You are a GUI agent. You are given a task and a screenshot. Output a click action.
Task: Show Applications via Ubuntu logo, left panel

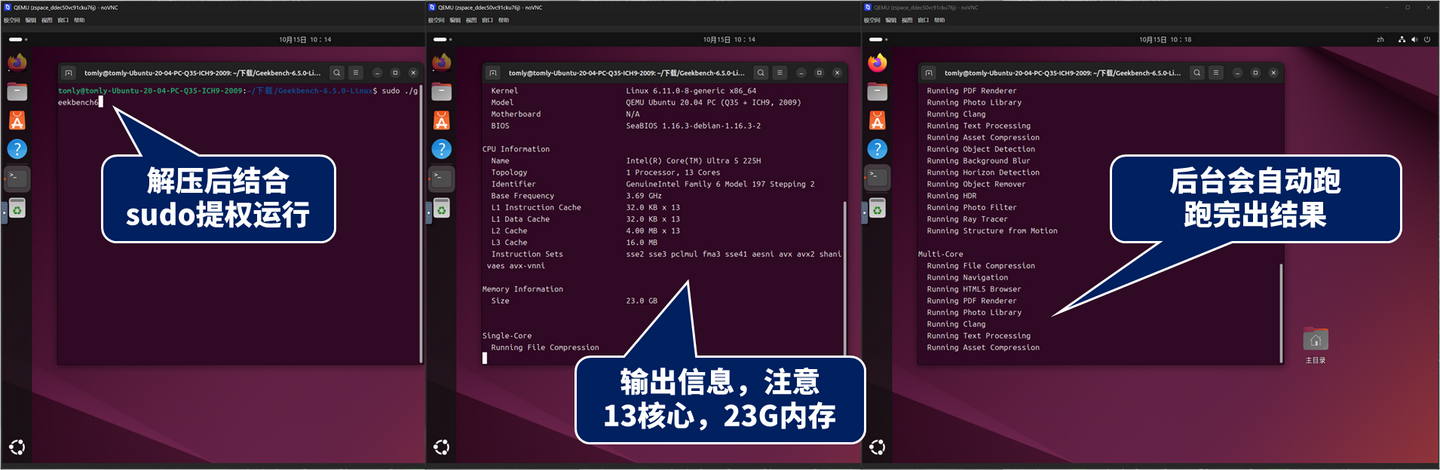point(17,447)
